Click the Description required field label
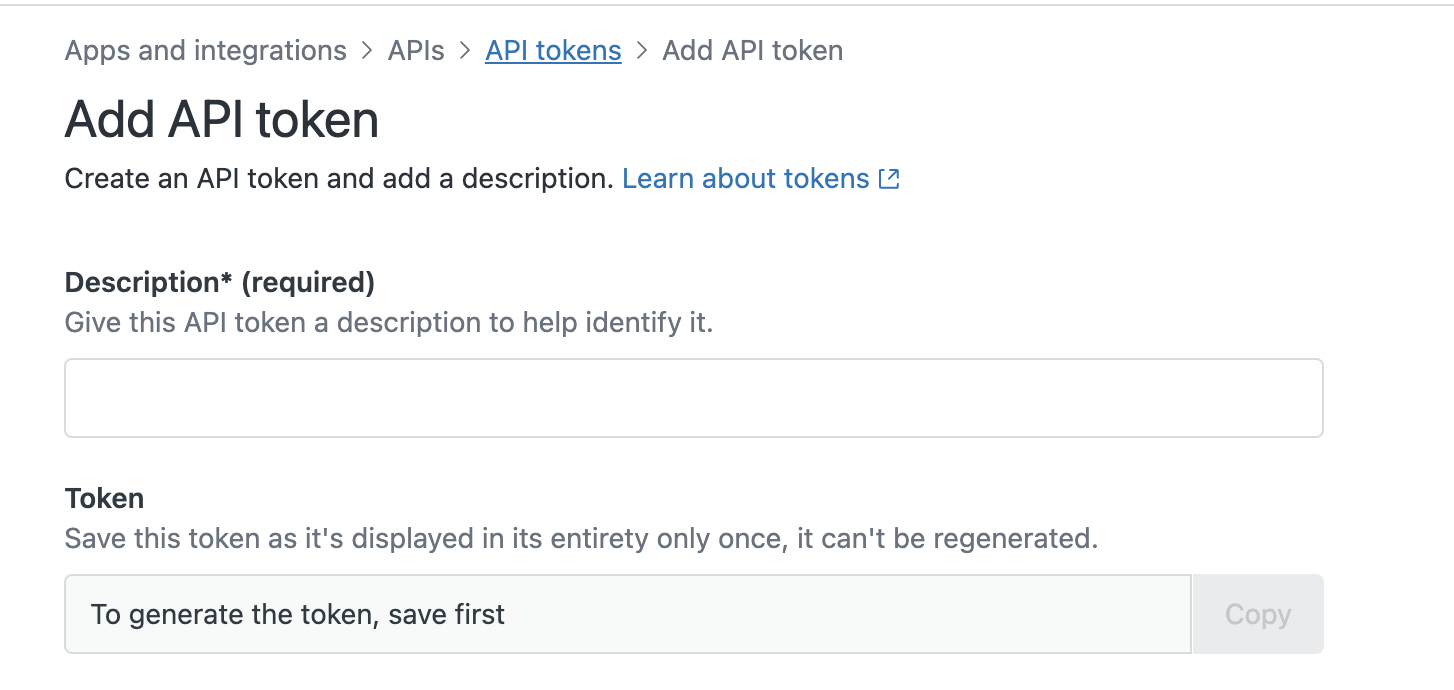 [x=219, y=282]
